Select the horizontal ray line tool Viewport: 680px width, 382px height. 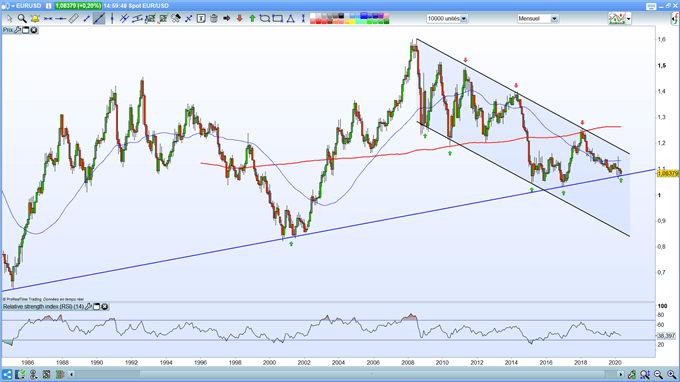click(x=61, y=19)
